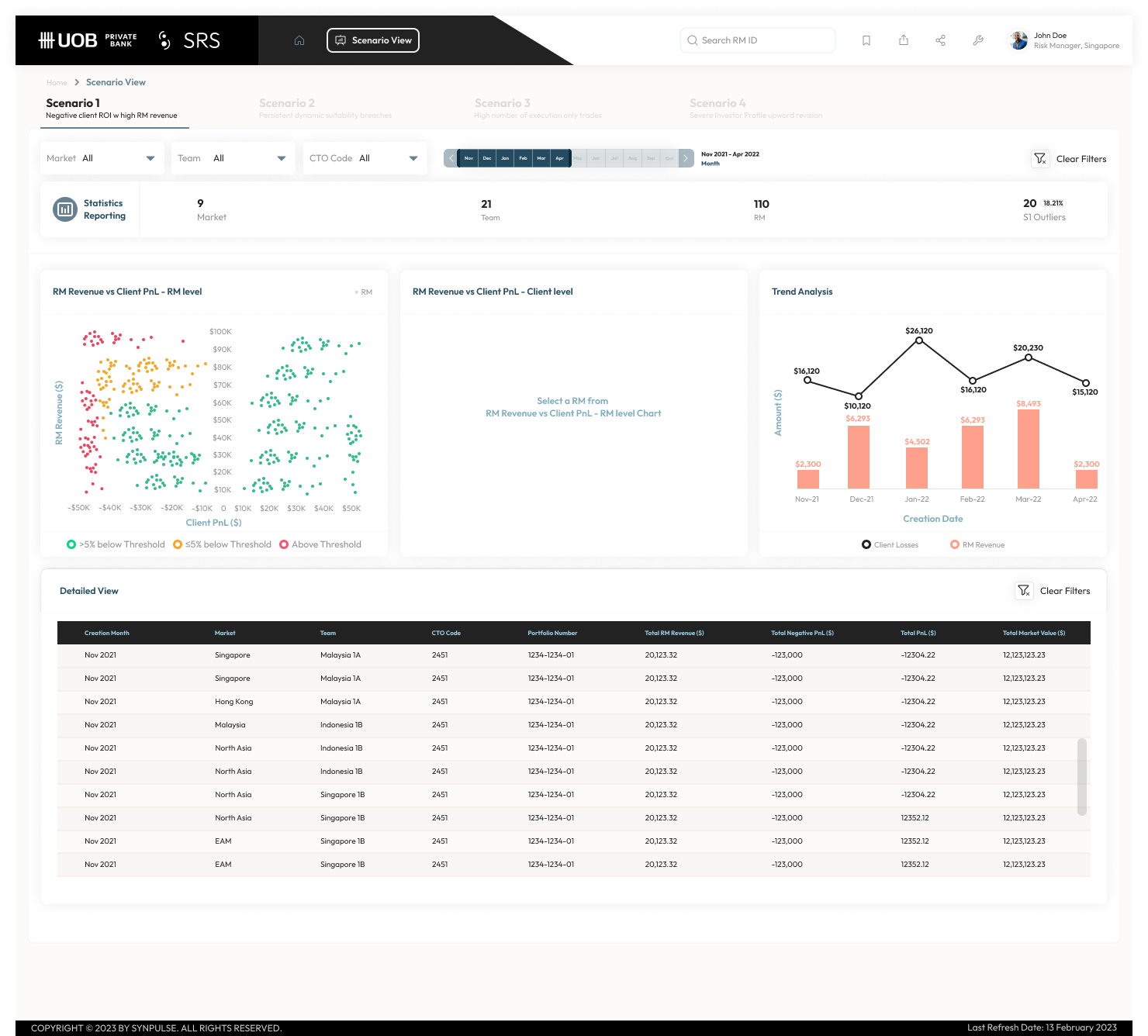Clear Filters in Detailed View section
Viewport: 1148px width, 1036px height.
click(x=1053, y=591)
